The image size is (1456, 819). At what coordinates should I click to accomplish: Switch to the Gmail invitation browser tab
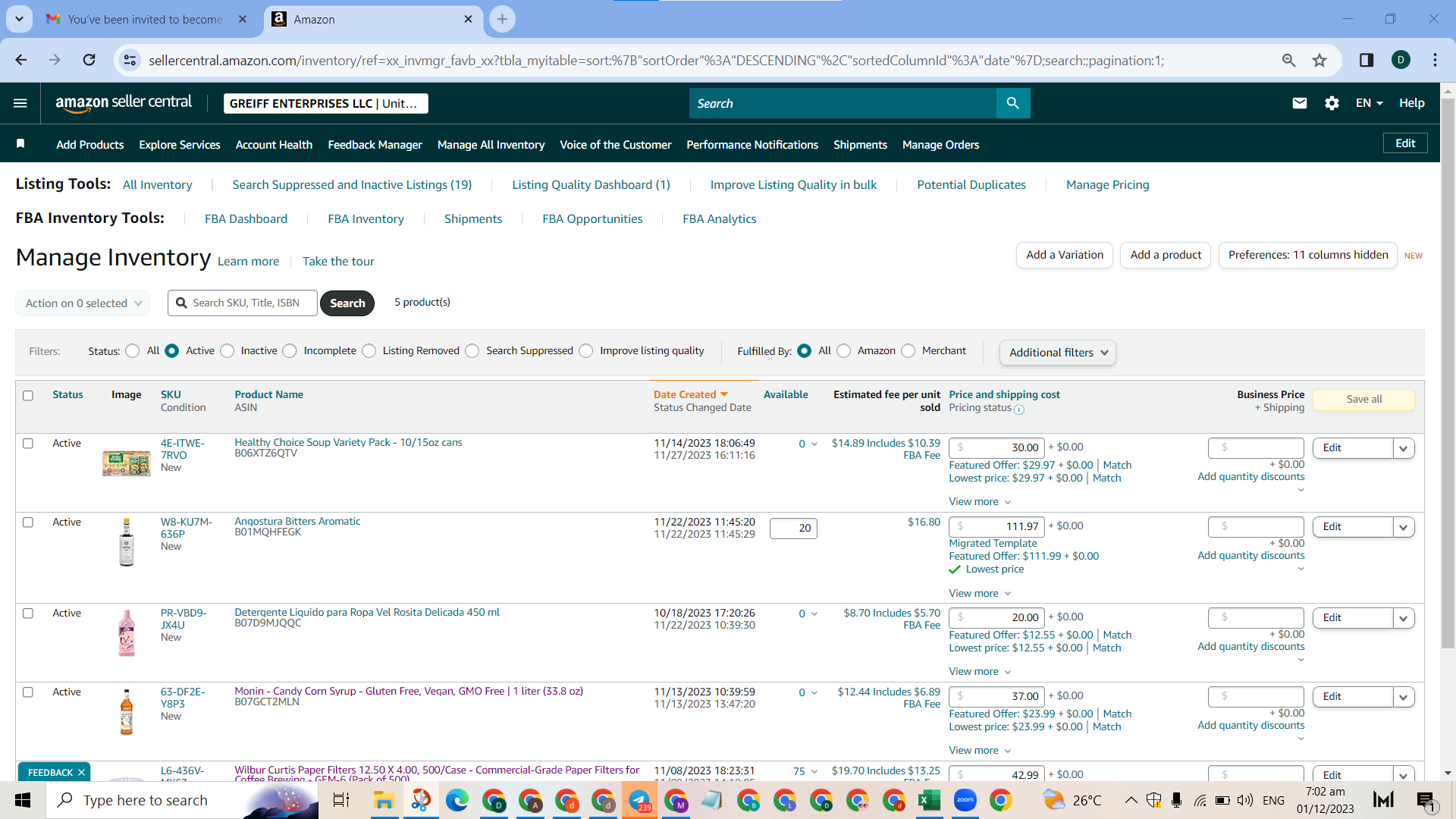click(146, 19)
